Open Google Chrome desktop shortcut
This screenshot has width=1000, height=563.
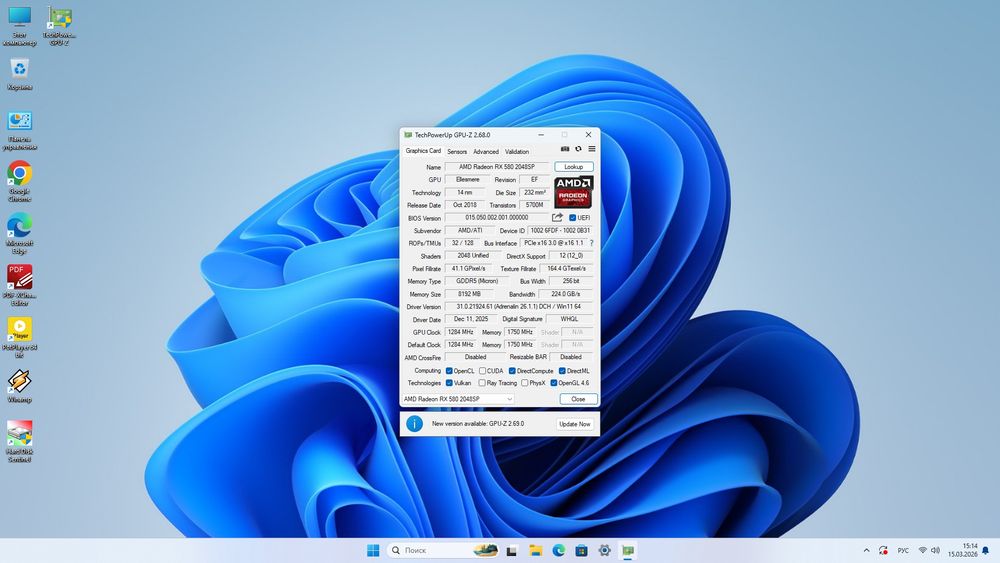click(x=19, y=174)
